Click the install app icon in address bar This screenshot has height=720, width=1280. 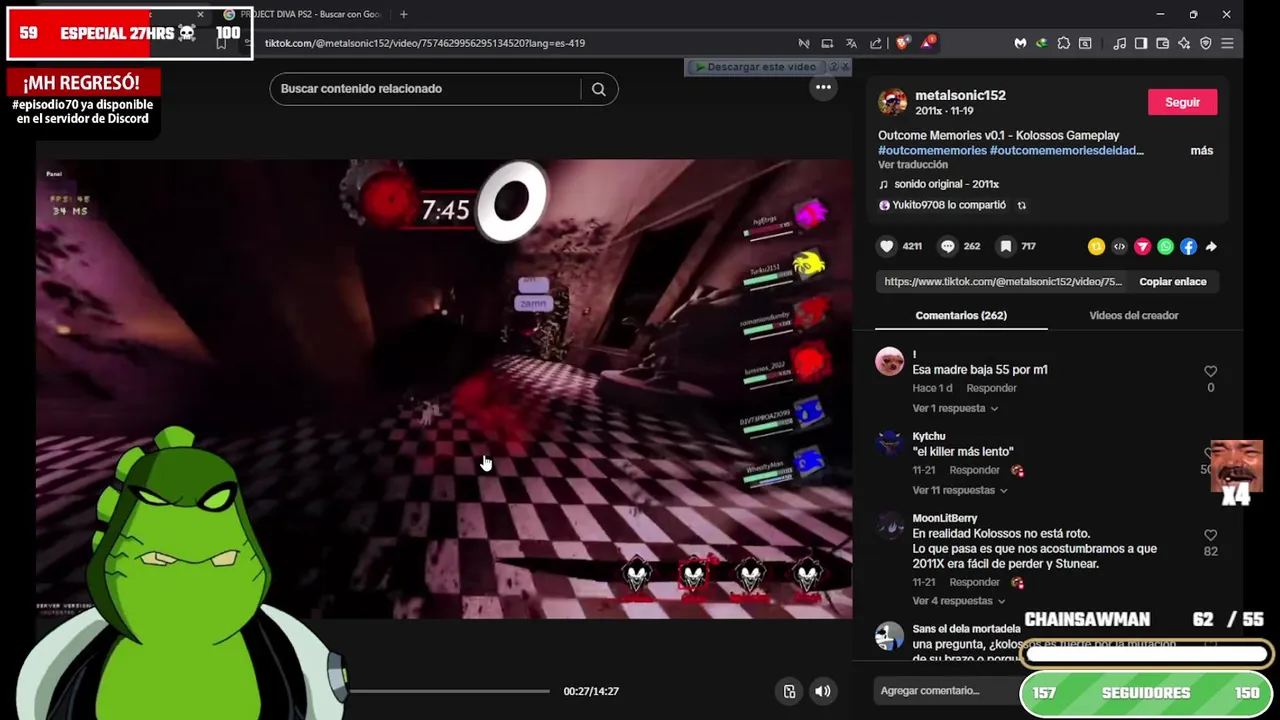point(827,43)
